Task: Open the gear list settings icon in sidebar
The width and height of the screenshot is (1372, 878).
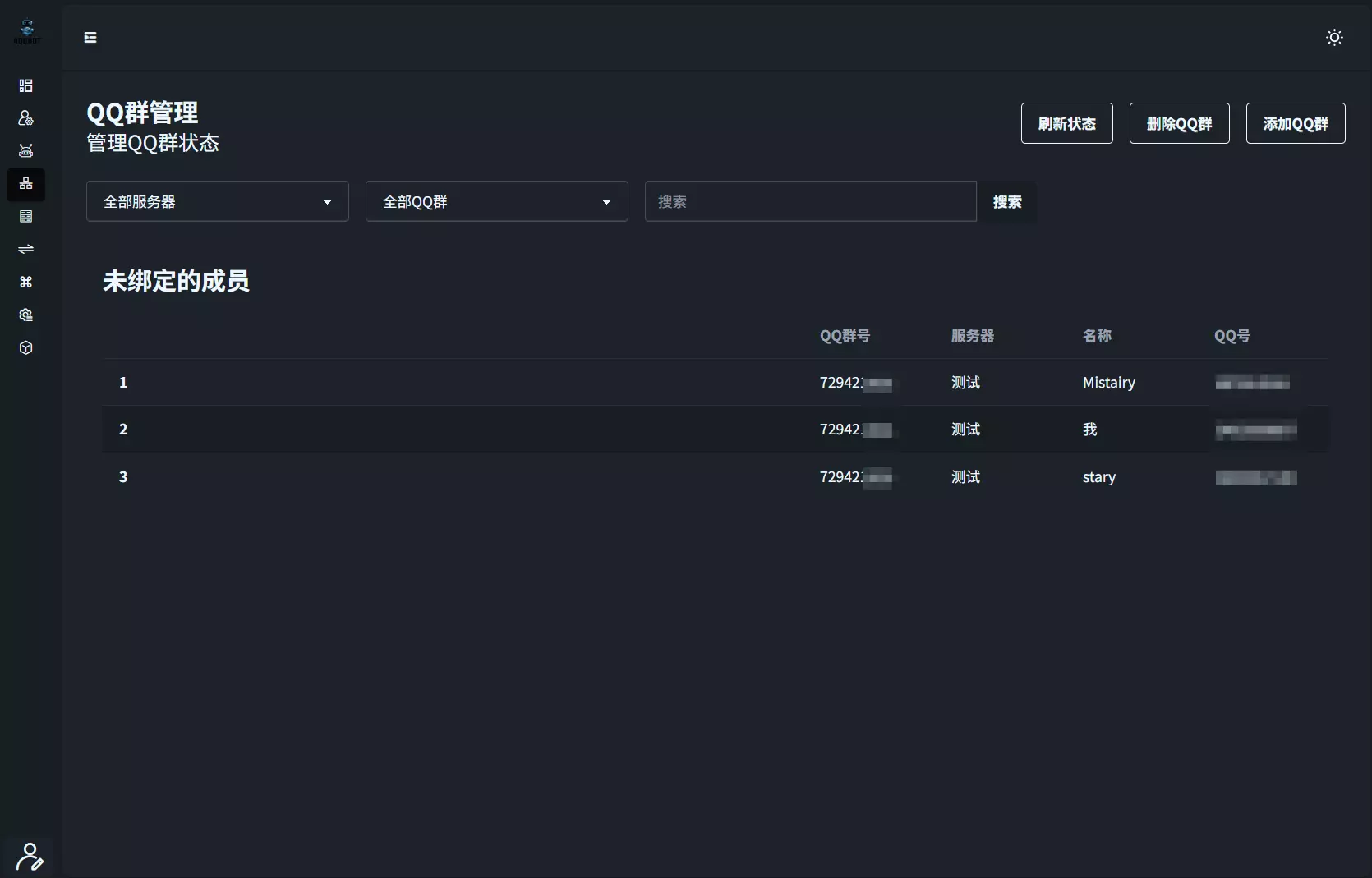Action: (26, 315)
